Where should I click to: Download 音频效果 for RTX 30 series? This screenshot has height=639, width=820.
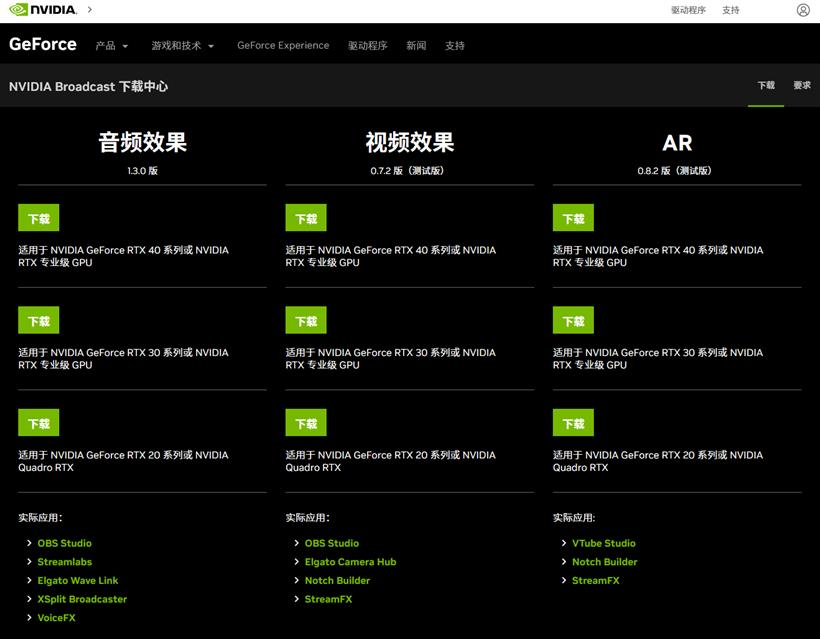[39, 320]
